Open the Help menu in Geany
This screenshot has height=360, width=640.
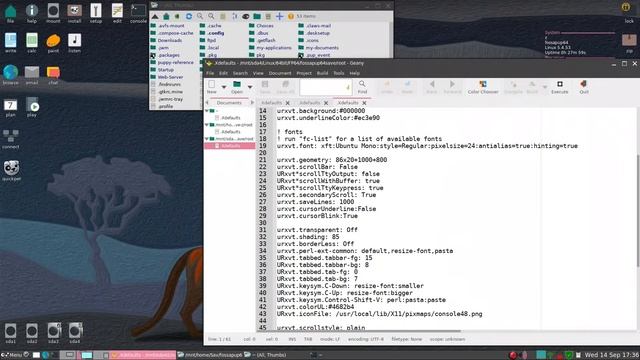[355, 73]
